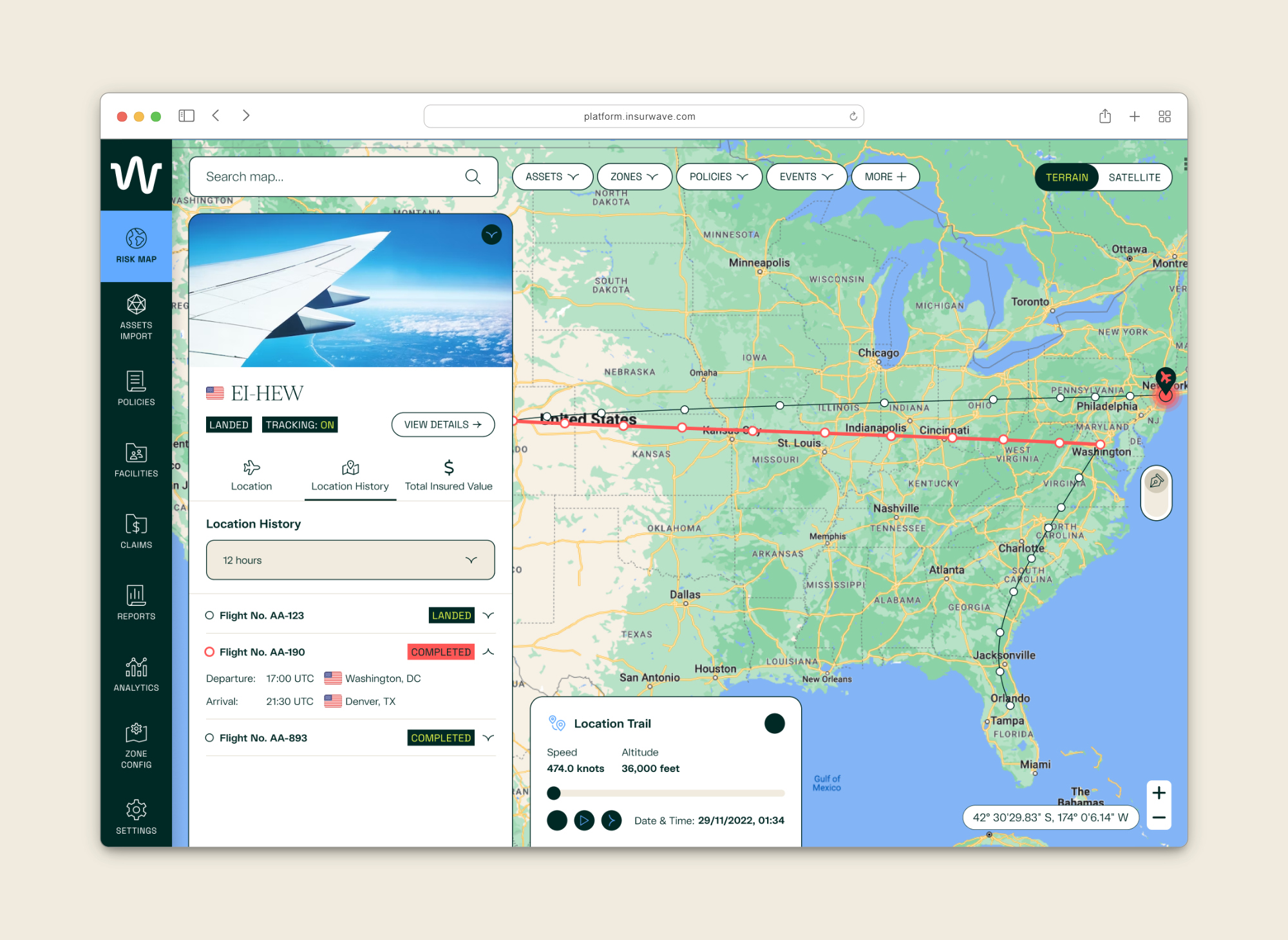Go to Policies in the sidebar
1288x940 pixels.
click(136, 388)
